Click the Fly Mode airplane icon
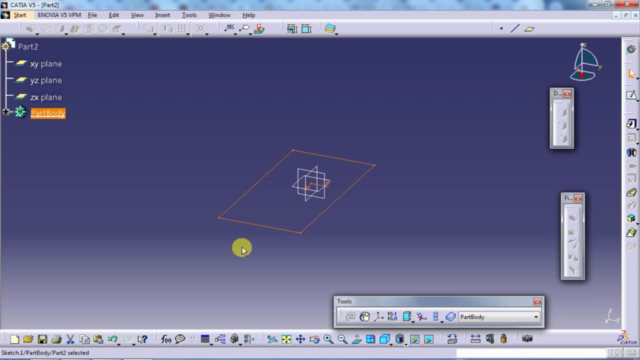The image size is (640, 360). [272, 339]
